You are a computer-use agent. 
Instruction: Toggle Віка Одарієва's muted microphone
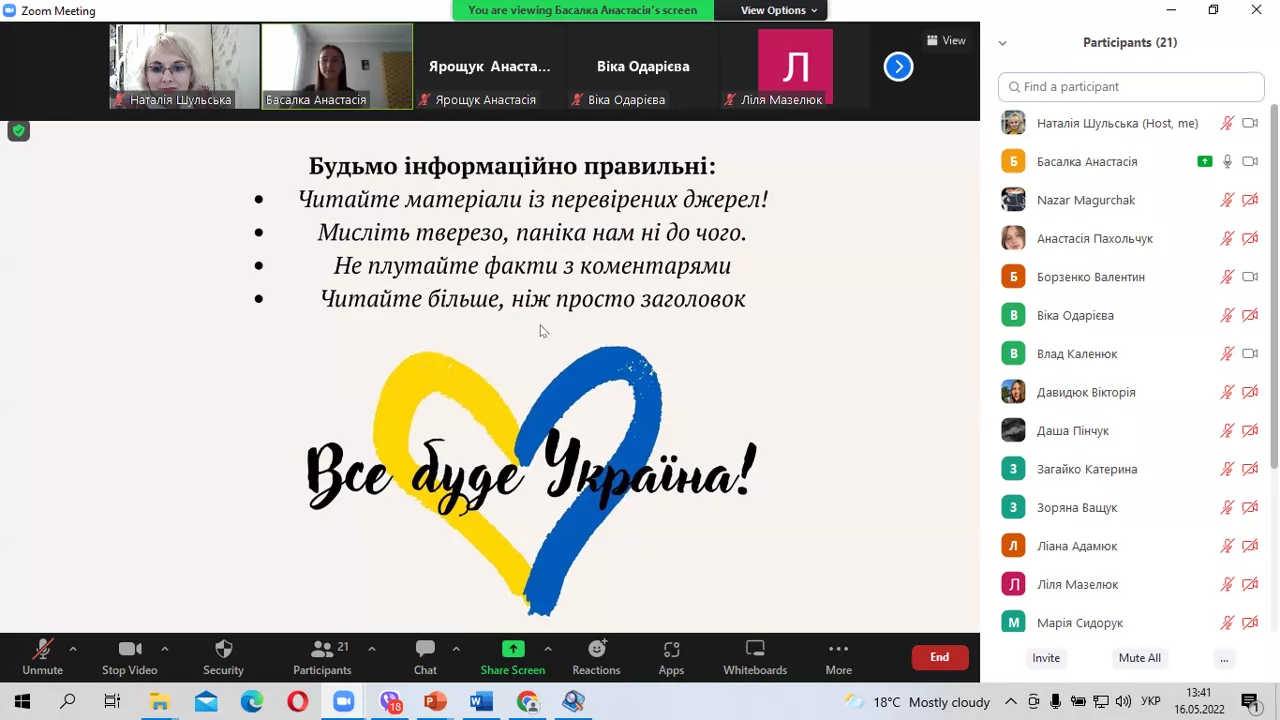(1227, 315)
